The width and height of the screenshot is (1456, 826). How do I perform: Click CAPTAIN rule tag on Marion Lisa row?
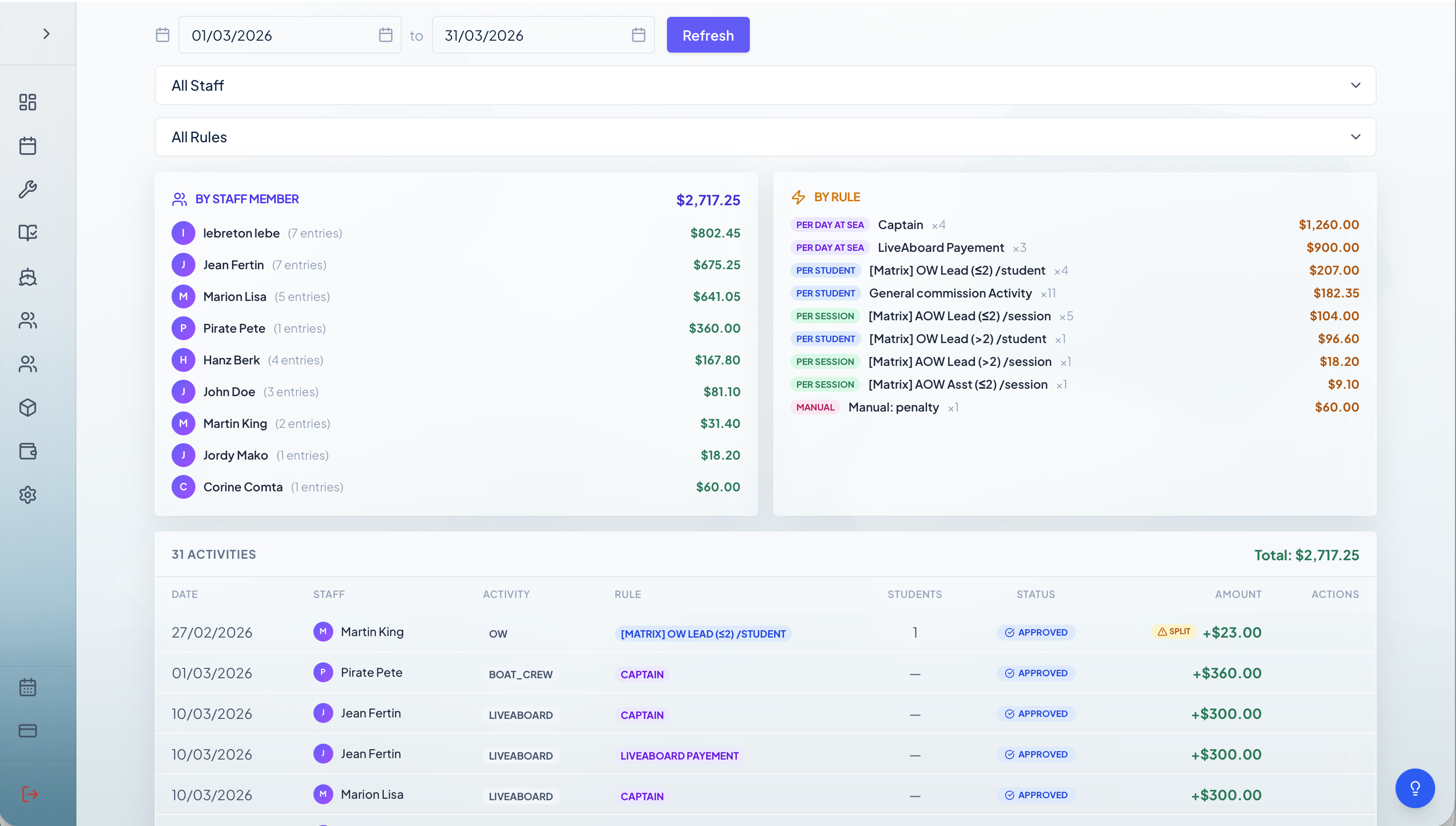coord(642,796)
